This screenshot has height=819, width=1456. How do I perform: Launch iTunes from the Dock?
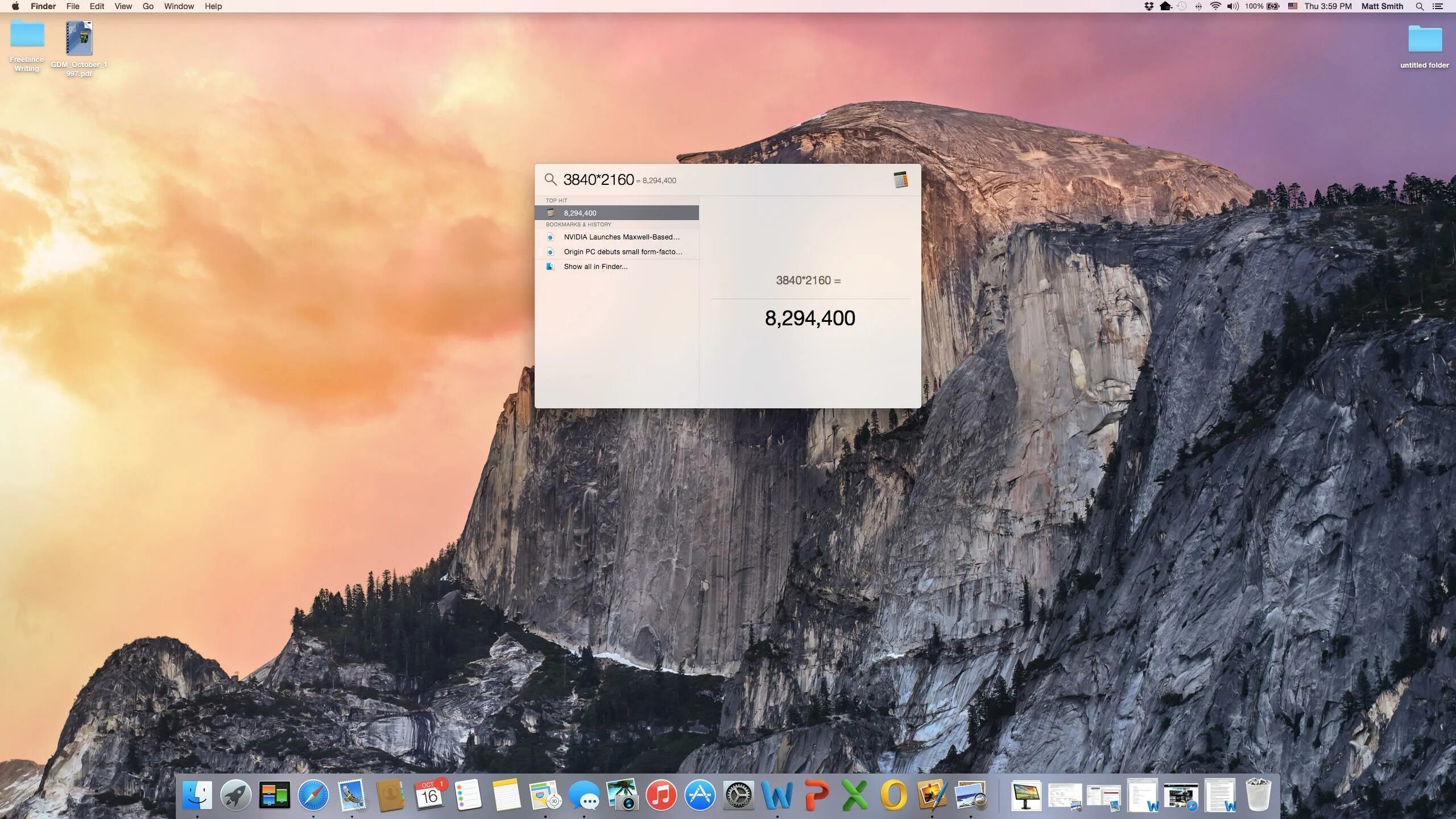[x=661, y=795]
